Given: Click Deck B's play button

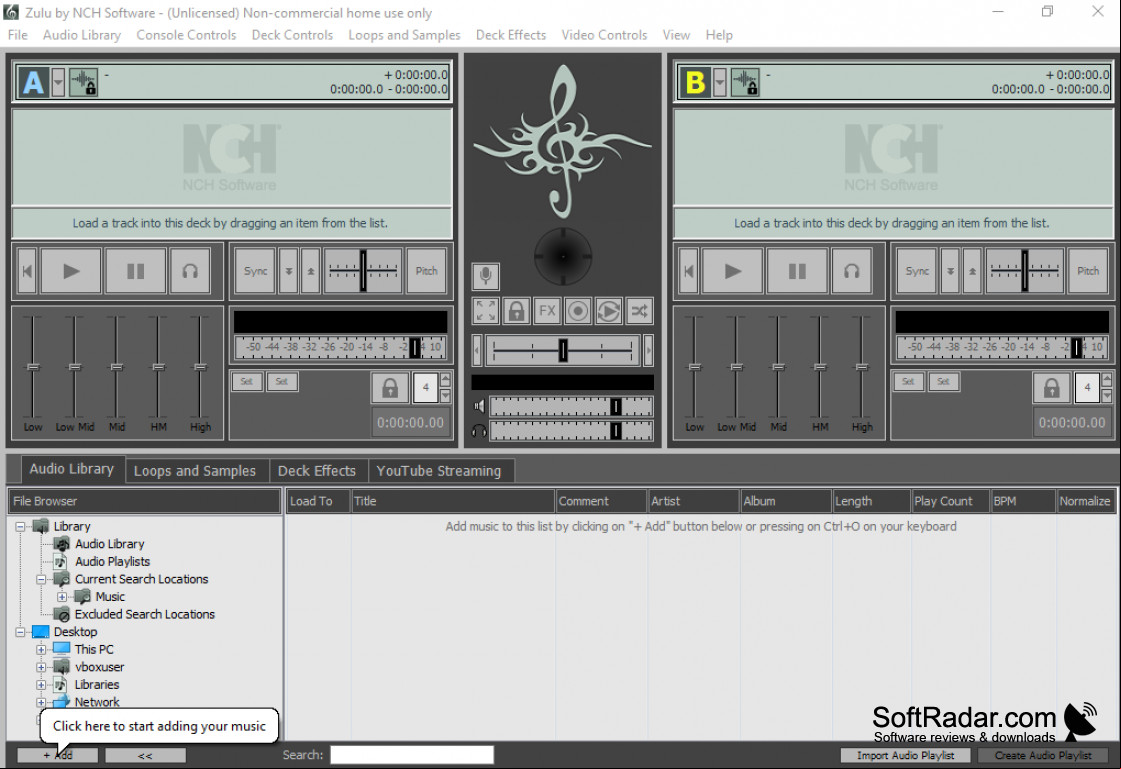Looking at the screenshot, I should 733,271.
